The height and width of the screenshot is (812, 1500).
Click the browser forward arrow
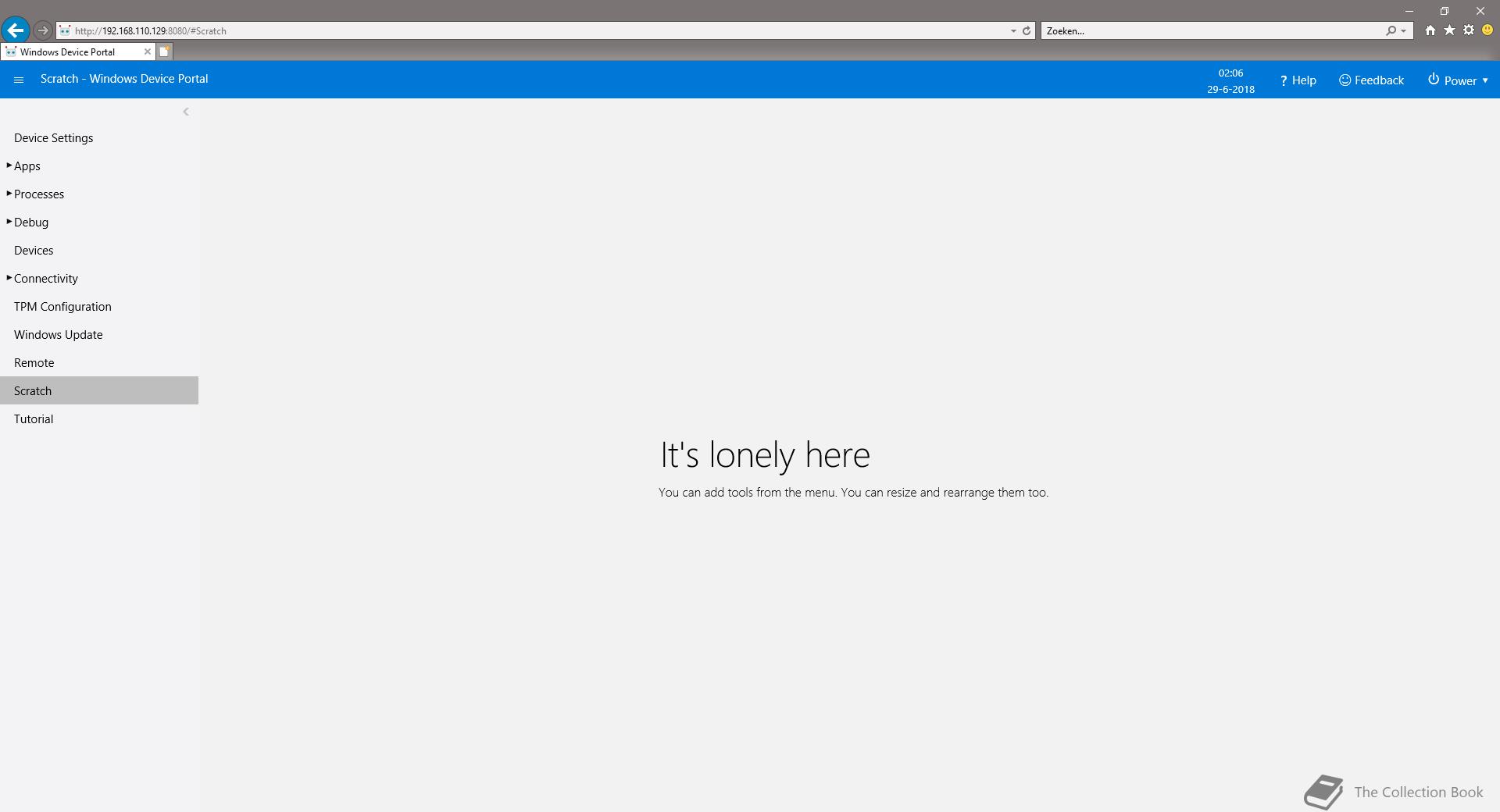(x=43, y=30)
